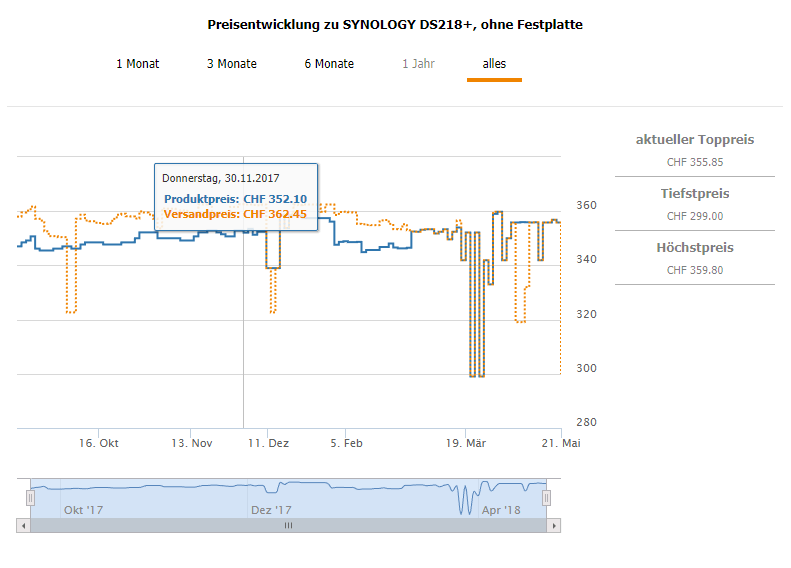Select the 'alles' range tab
This screenshot has width=791, height=568.
click(x=494, y=64)
